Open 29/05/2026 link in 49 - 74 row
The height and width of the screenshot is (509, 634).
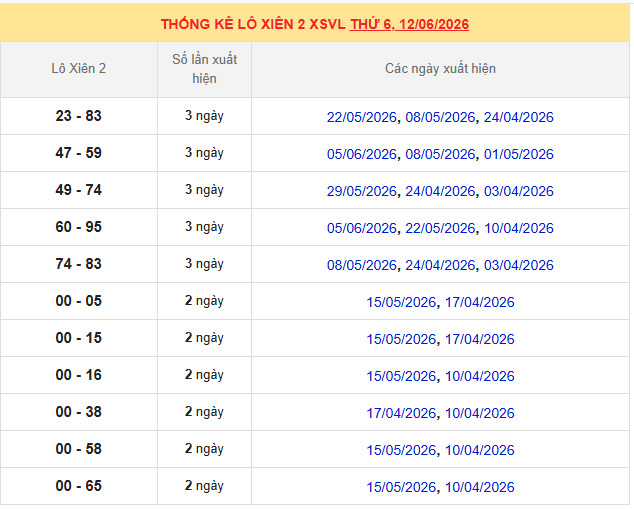361,191
